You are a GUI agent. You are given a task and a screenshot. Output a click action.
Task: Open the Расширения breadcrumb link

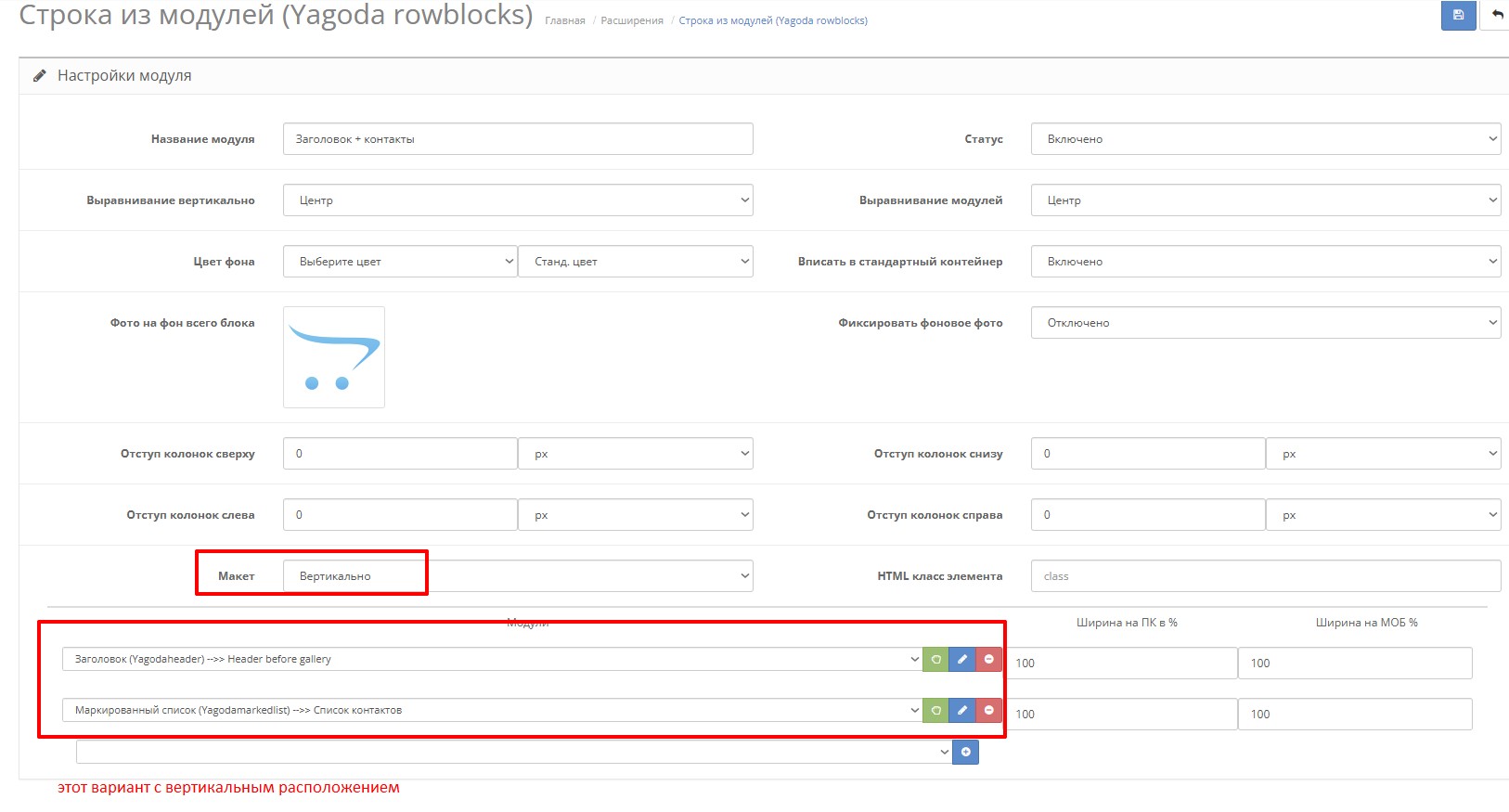[x=632, y=20]
